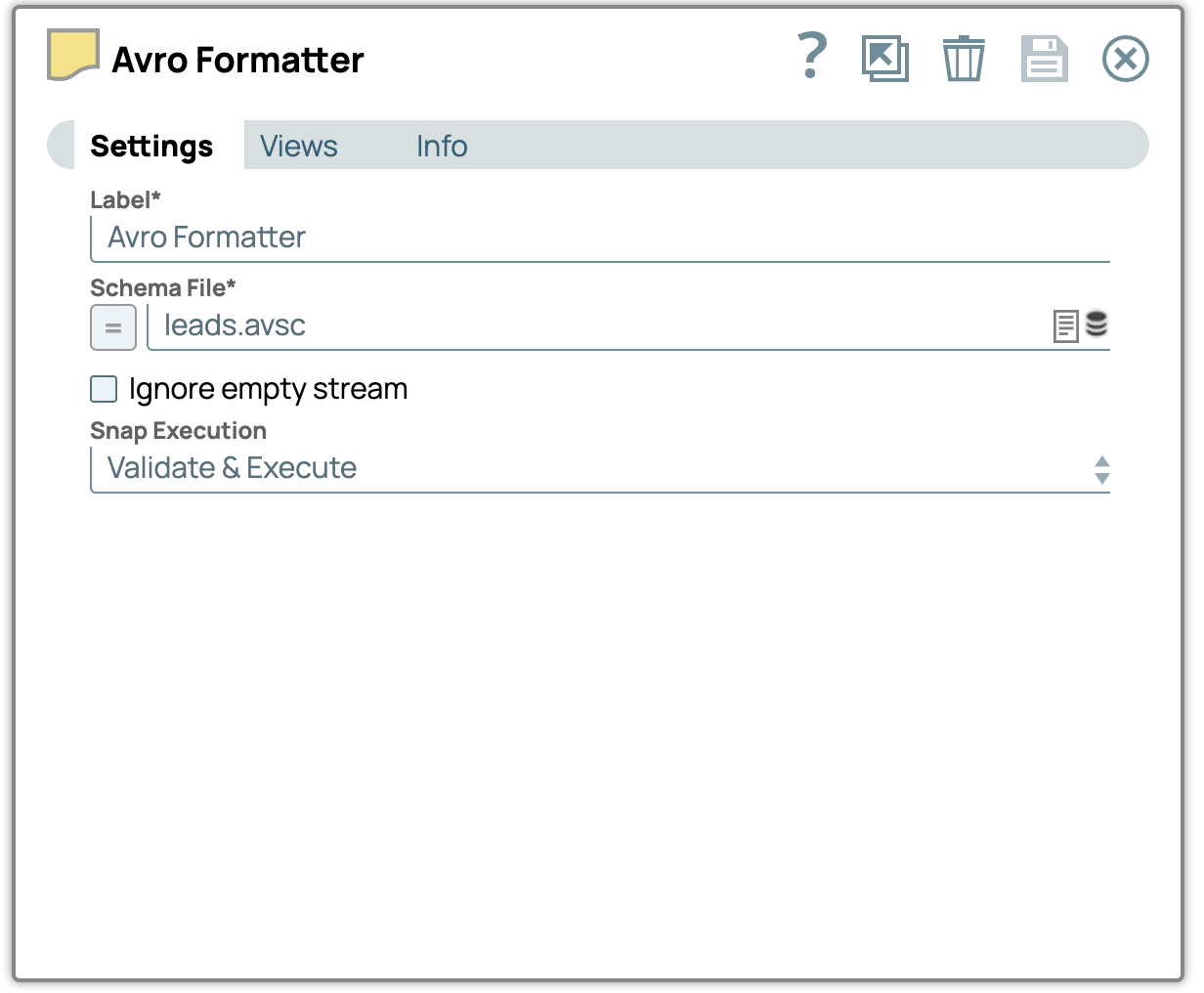
Task: Click the Schema File leads.avsc field
Action: 596,325
